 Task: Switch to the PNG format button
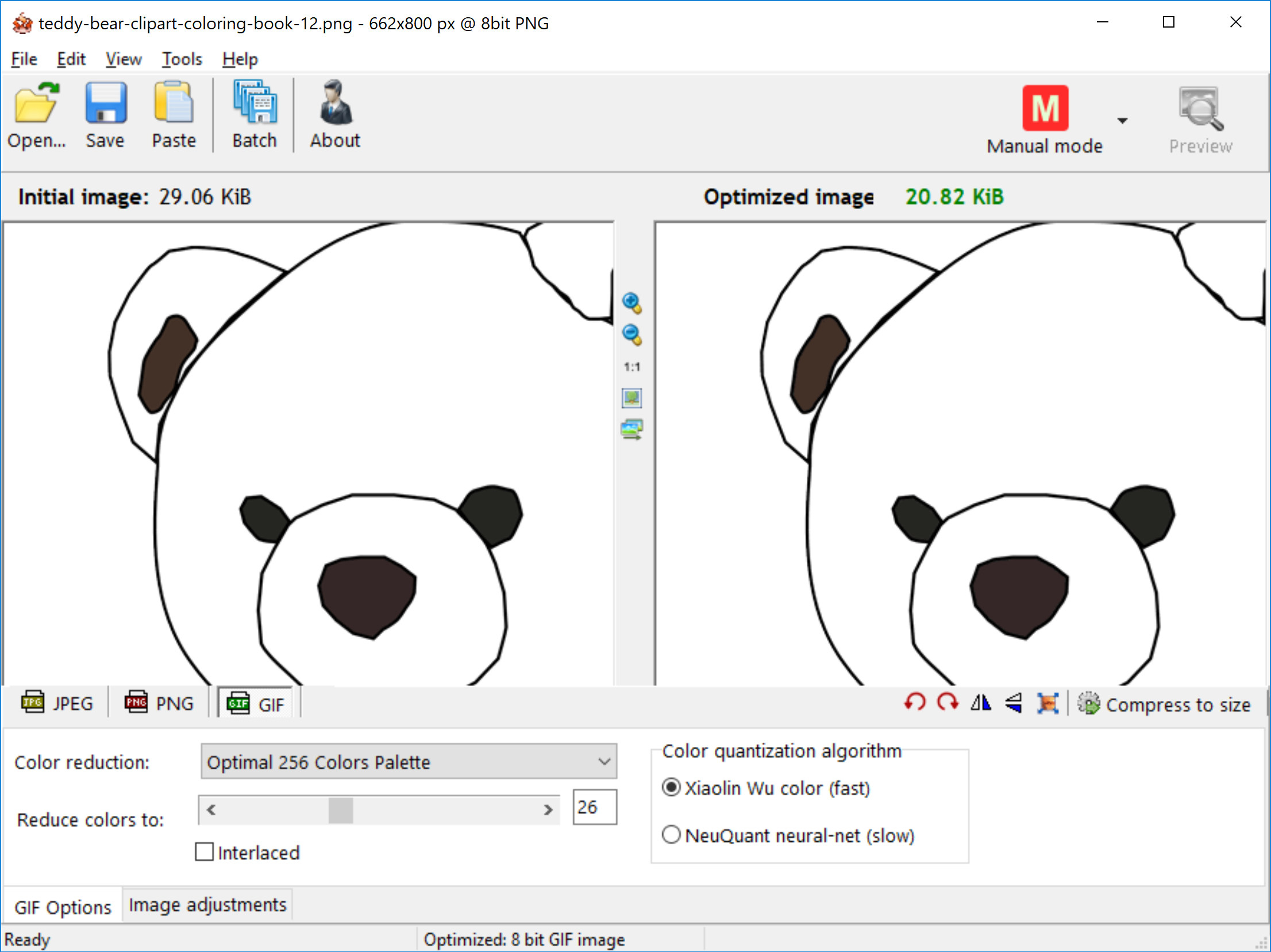click(159, 703)
